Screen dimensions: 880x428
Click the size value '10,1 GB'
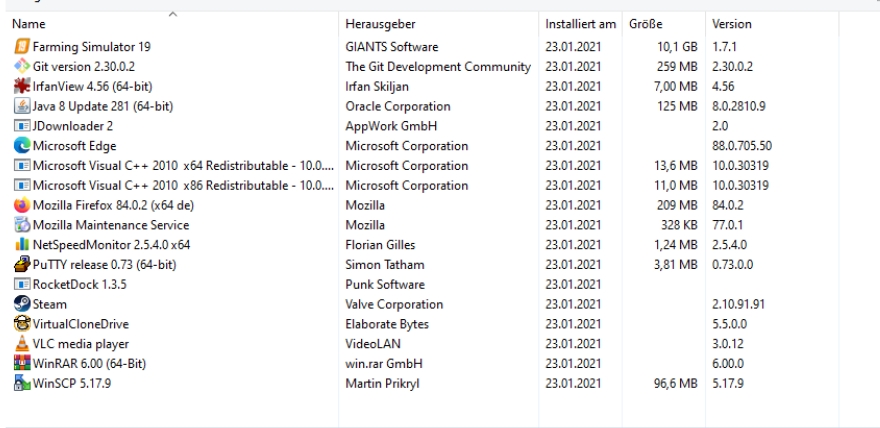tap(677, 47)
